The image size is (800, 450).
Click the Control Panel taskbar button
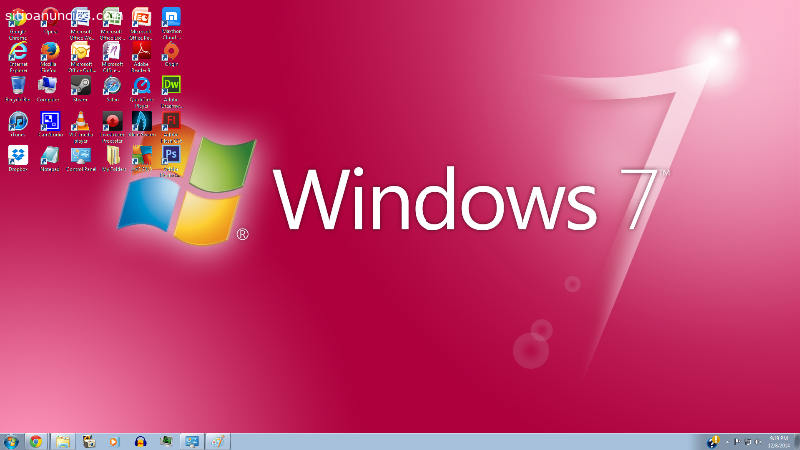coord(192,441)
